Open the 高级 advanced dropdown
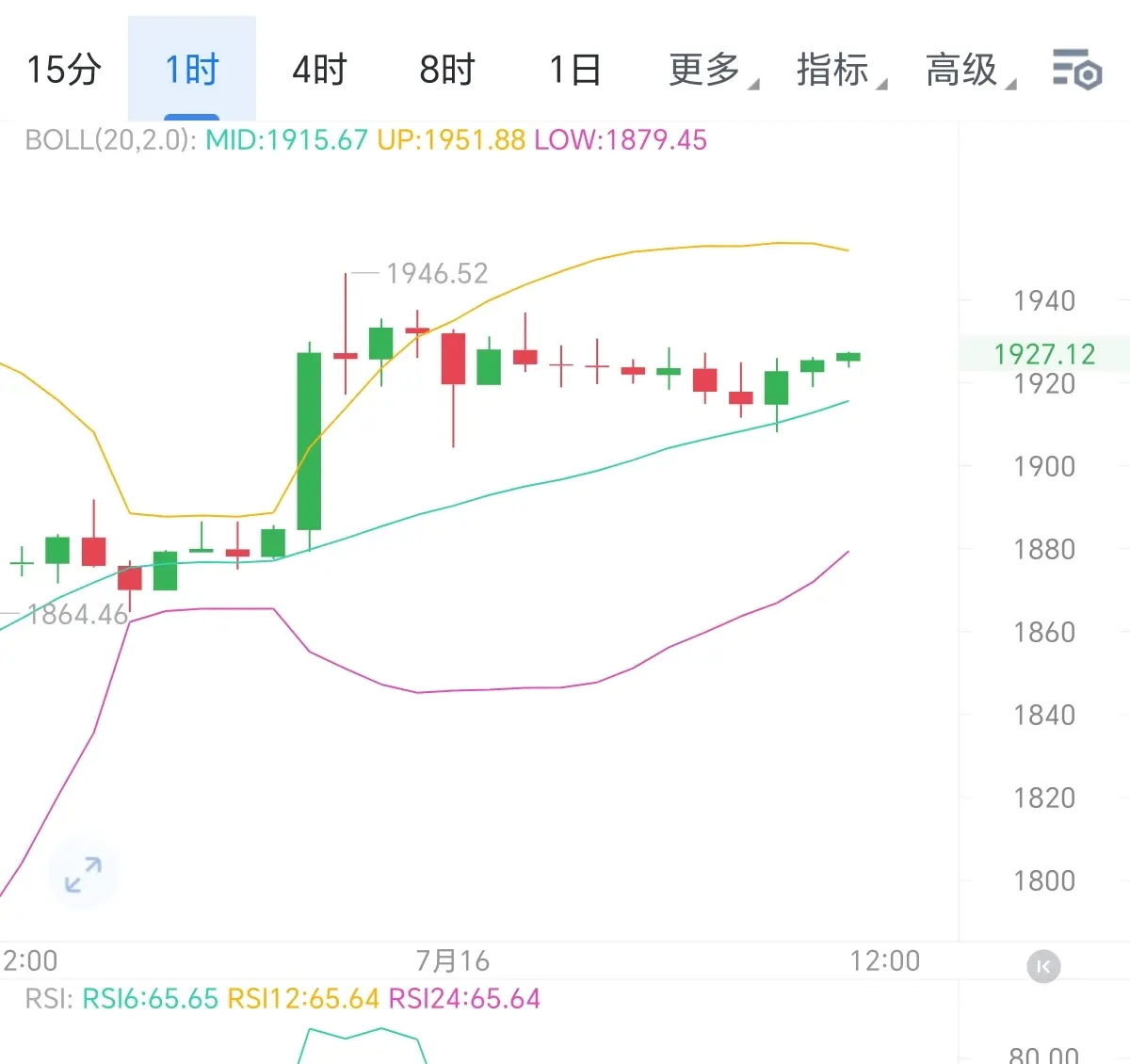 point(970,70)
